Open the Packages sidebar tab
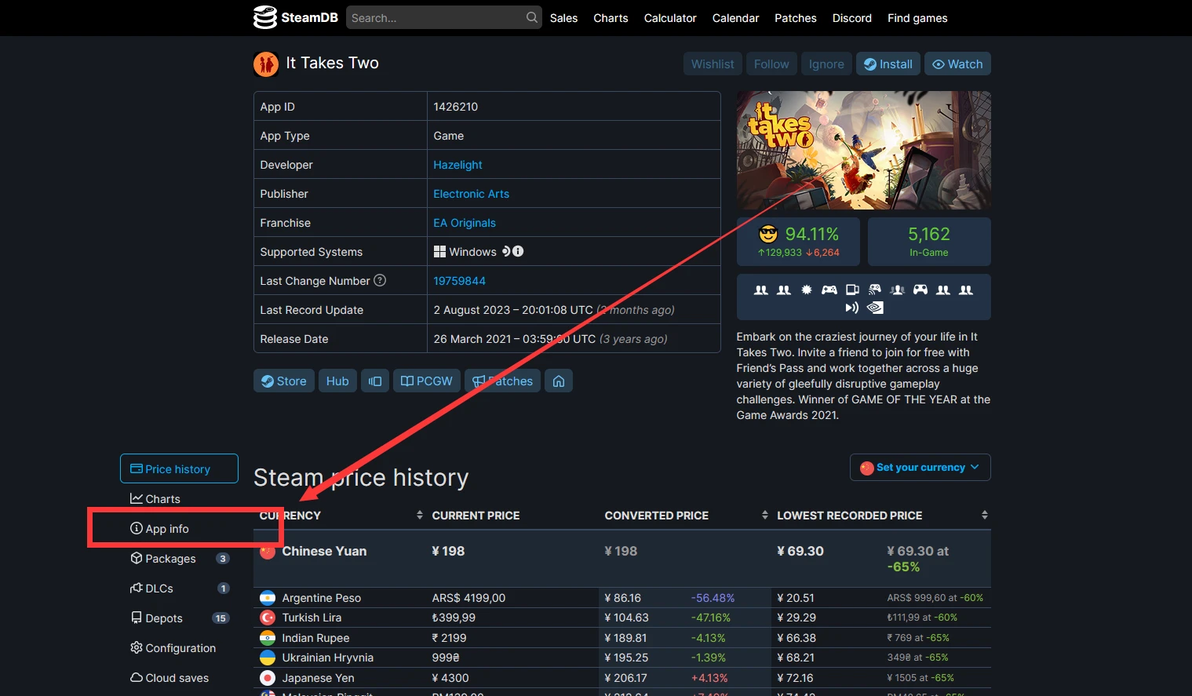This screenshot has height=696, width=1192. pos(179,558)
